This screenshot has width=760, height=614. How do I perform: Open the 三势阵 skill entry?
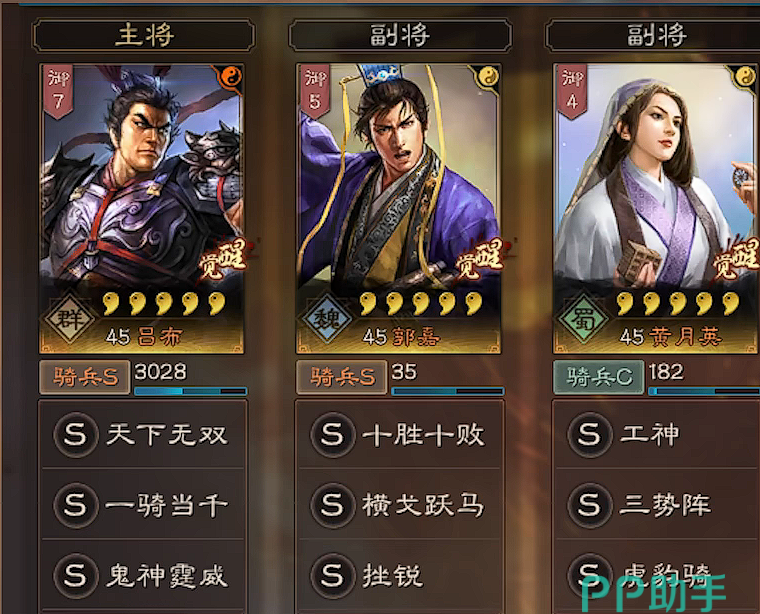pyautogui.click(x=657, y=505)
